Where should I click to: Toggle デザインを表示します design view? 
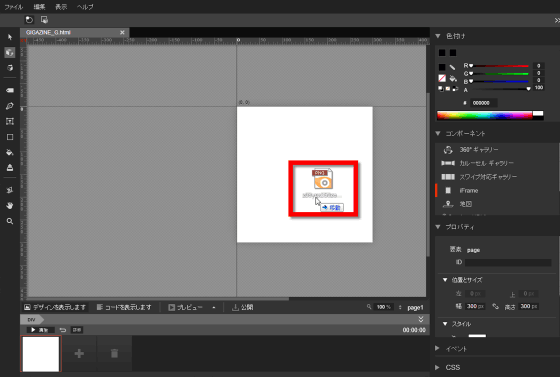tap(55, 307)
